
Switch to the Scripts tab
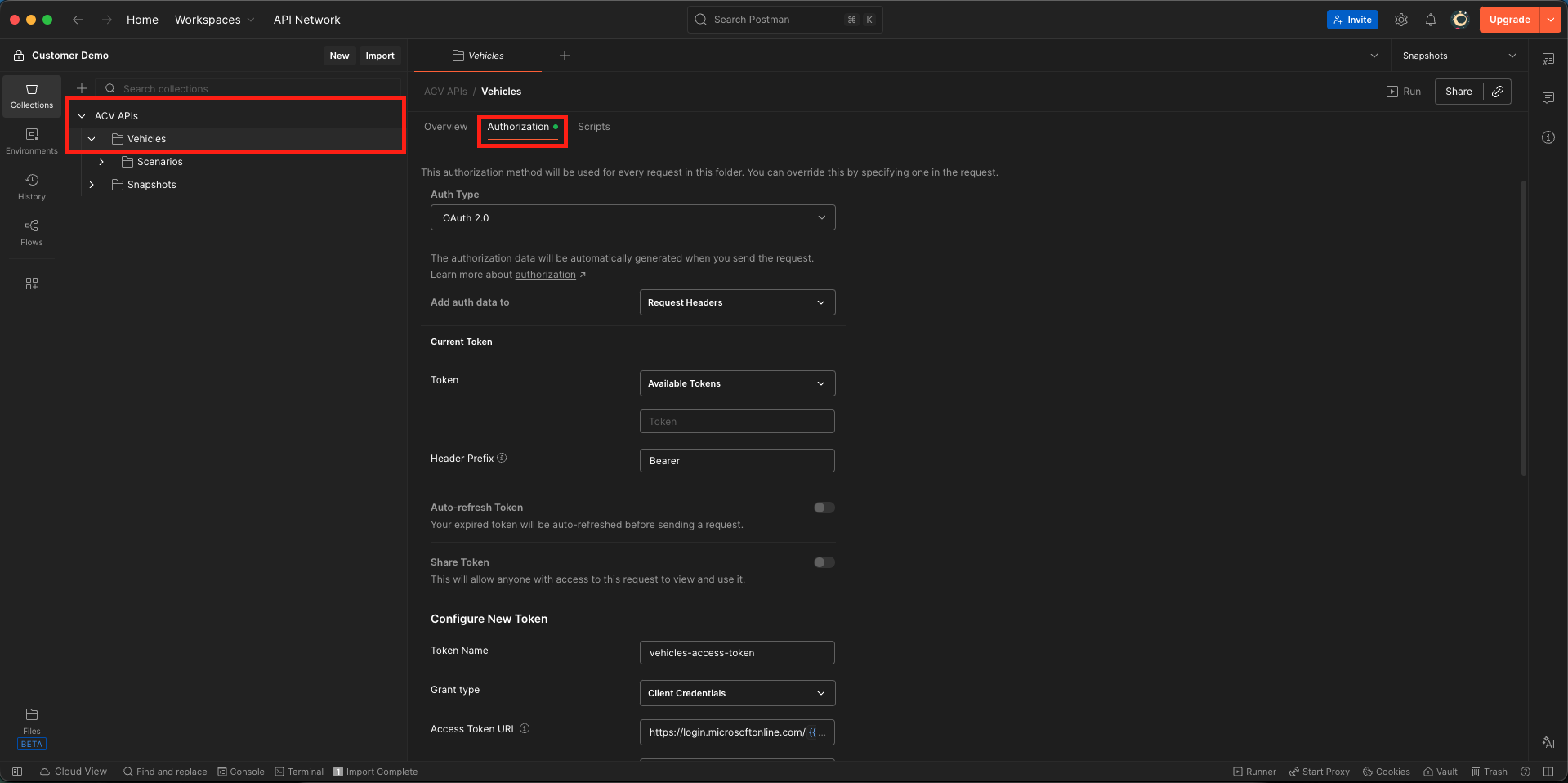[593, 126]
